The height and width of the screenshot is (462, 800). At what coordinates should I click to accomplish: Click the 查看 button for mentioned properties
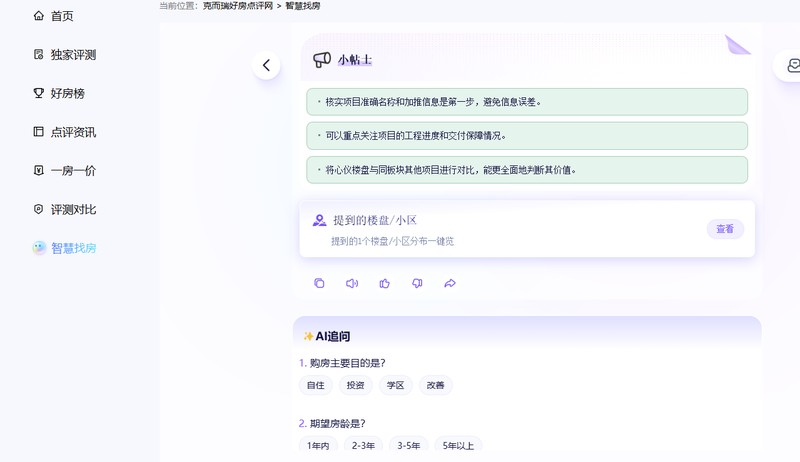tap(725, 229)
